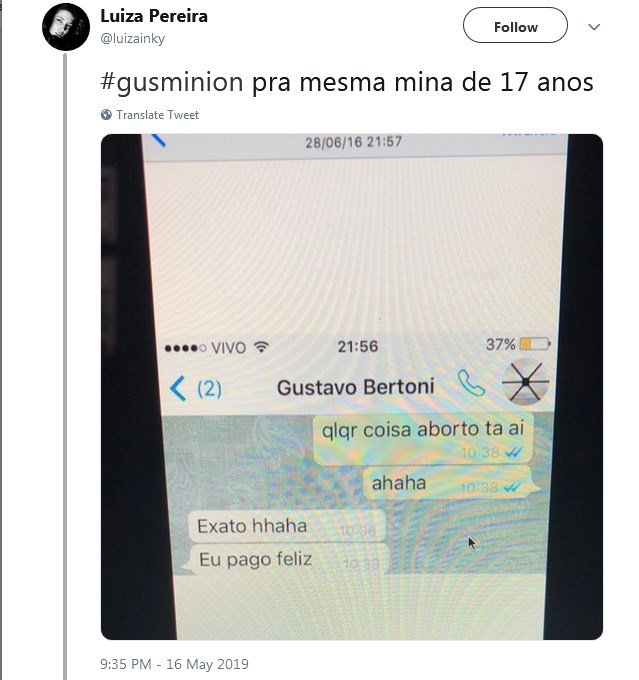Tap the blue back chevron in chat header
The image size is (639, 680).
(x=177, y=388)
